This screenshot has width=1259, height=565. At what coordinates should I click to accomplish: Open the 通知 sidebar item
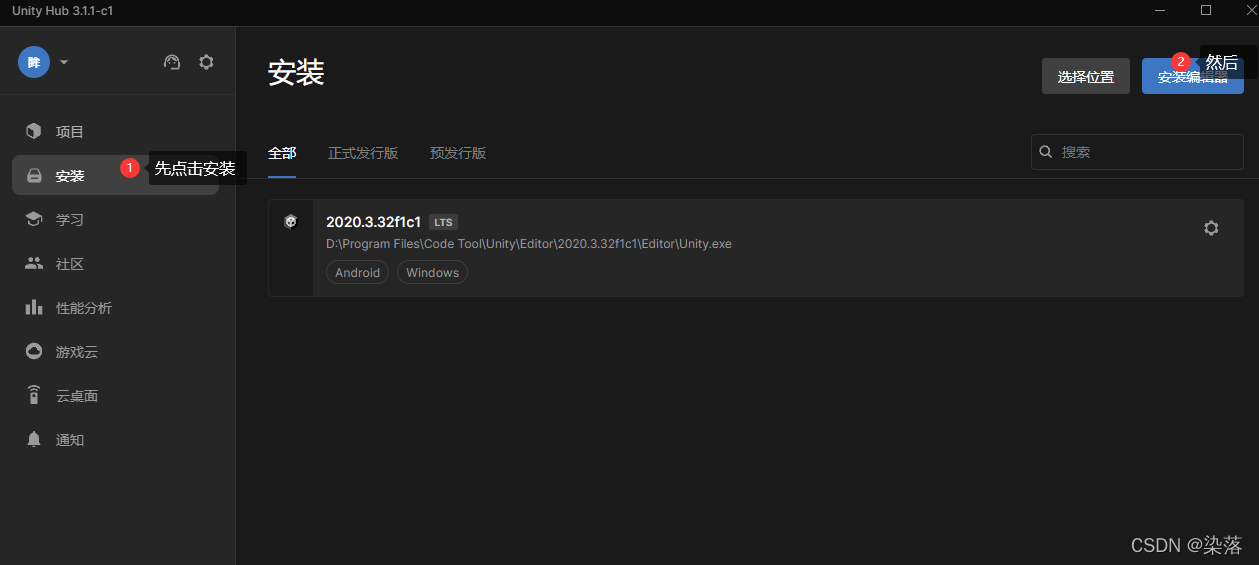[115, 439]
